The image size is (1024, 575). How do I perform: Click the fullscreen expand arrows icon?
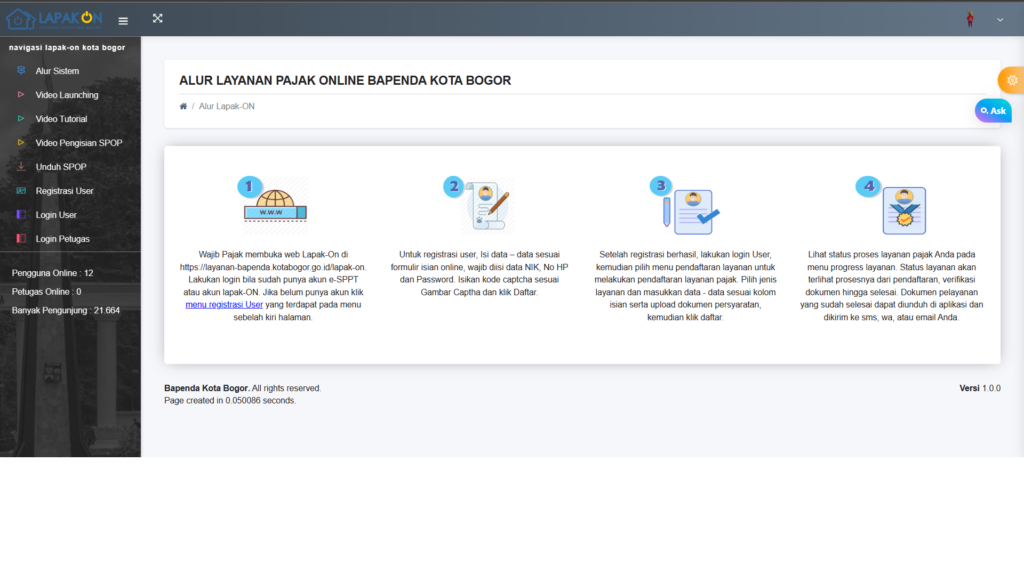[x=157, y=18]
